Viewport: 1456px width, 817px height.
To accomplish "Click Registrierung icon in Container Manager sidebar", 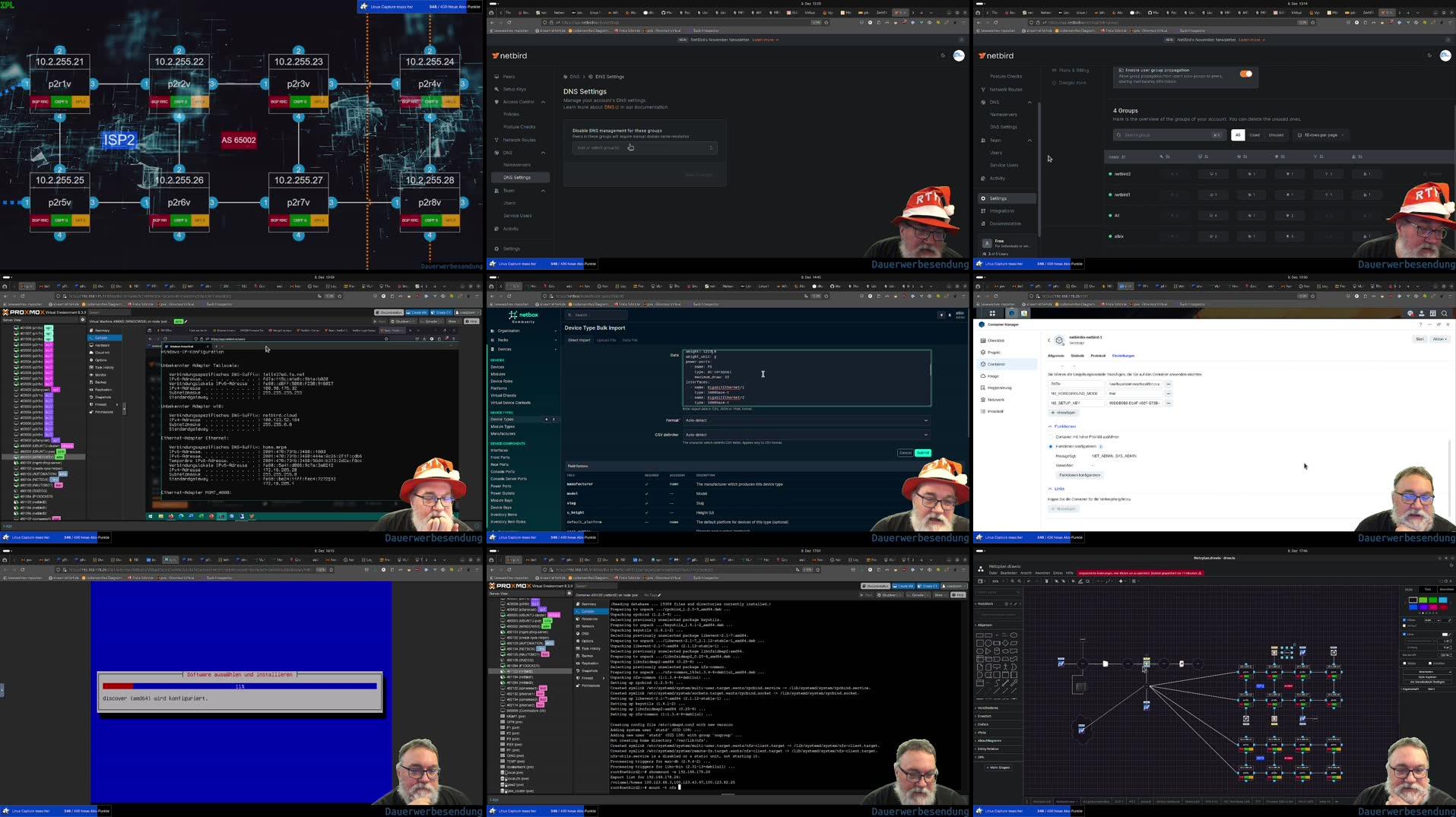I will pos(982,388).
